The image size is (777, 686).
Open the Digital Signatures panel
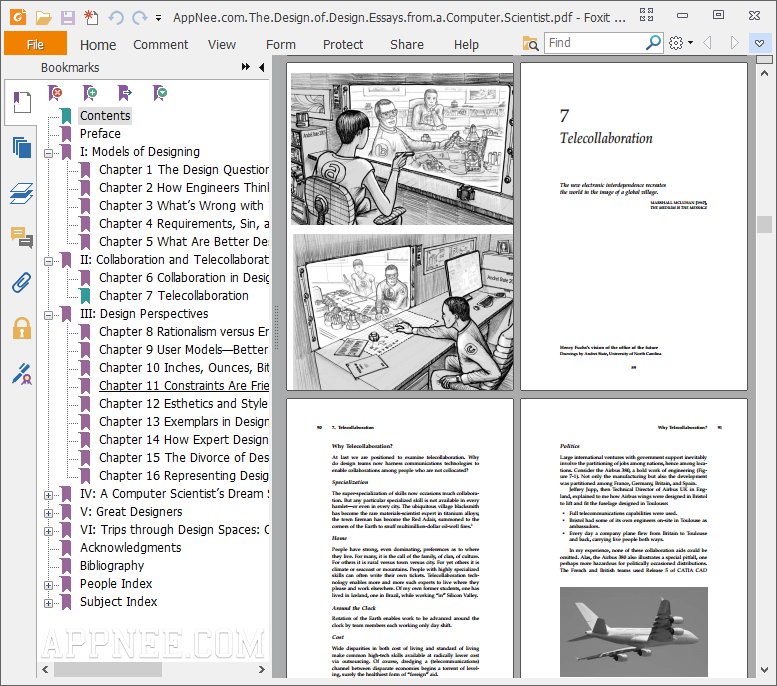(22, 374)
